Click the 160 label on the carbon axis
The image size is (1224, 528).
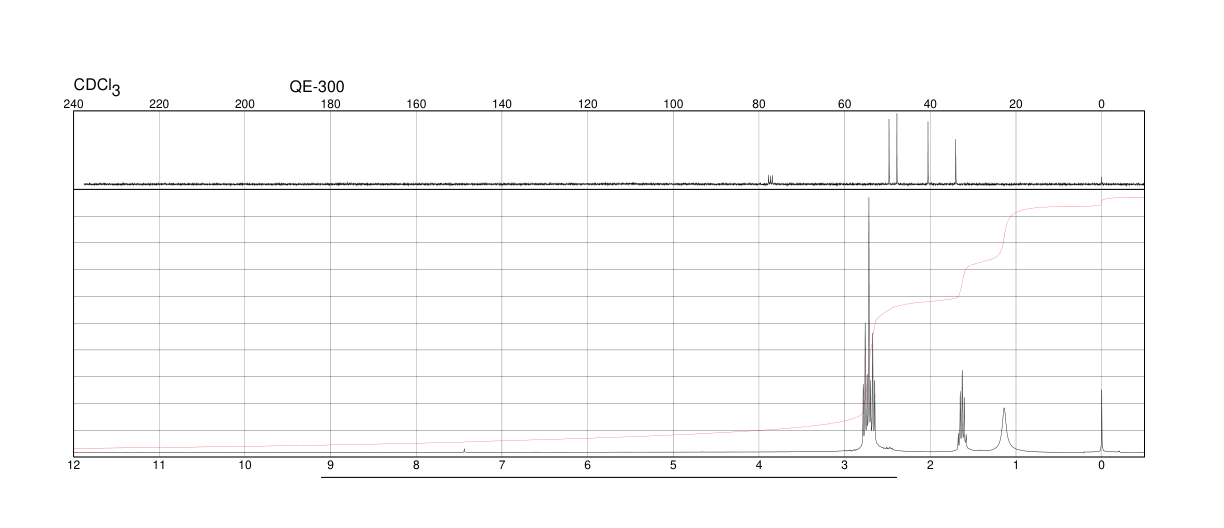point(416,104)
